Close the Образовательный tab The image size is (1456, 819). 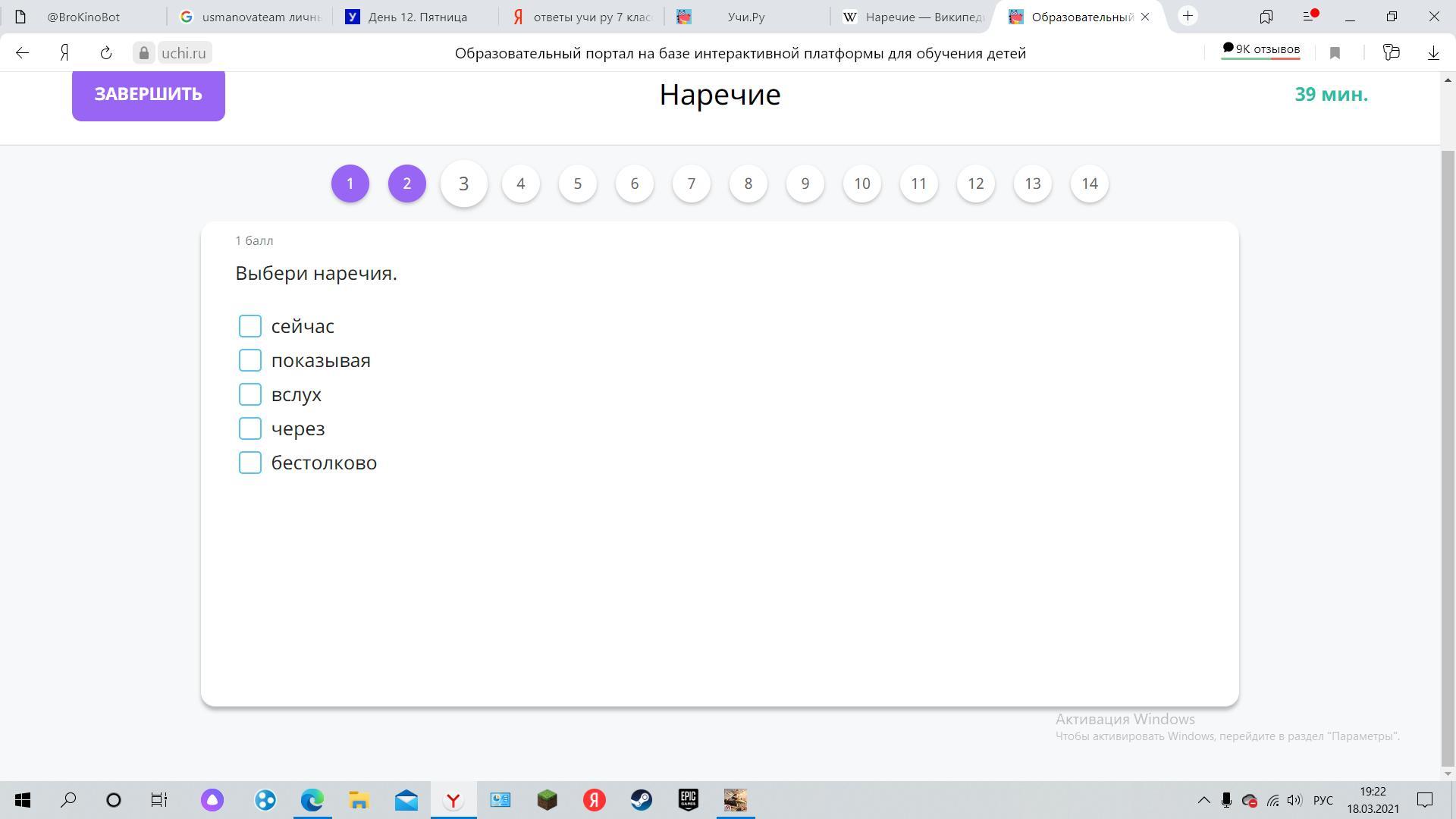point(1145,17)
